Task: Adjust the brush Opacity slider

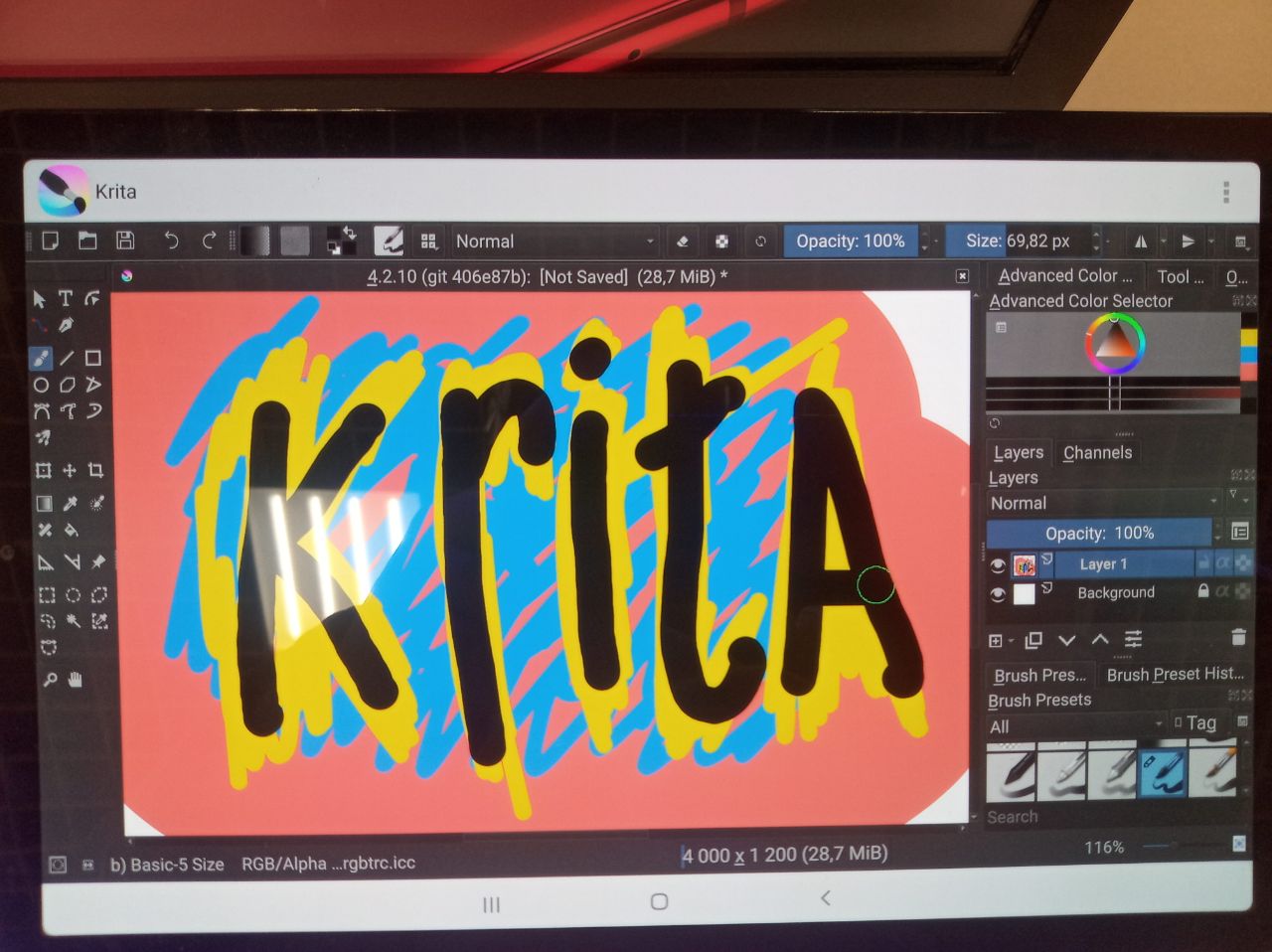Action: pyautogui.click(x=851, y=240)
